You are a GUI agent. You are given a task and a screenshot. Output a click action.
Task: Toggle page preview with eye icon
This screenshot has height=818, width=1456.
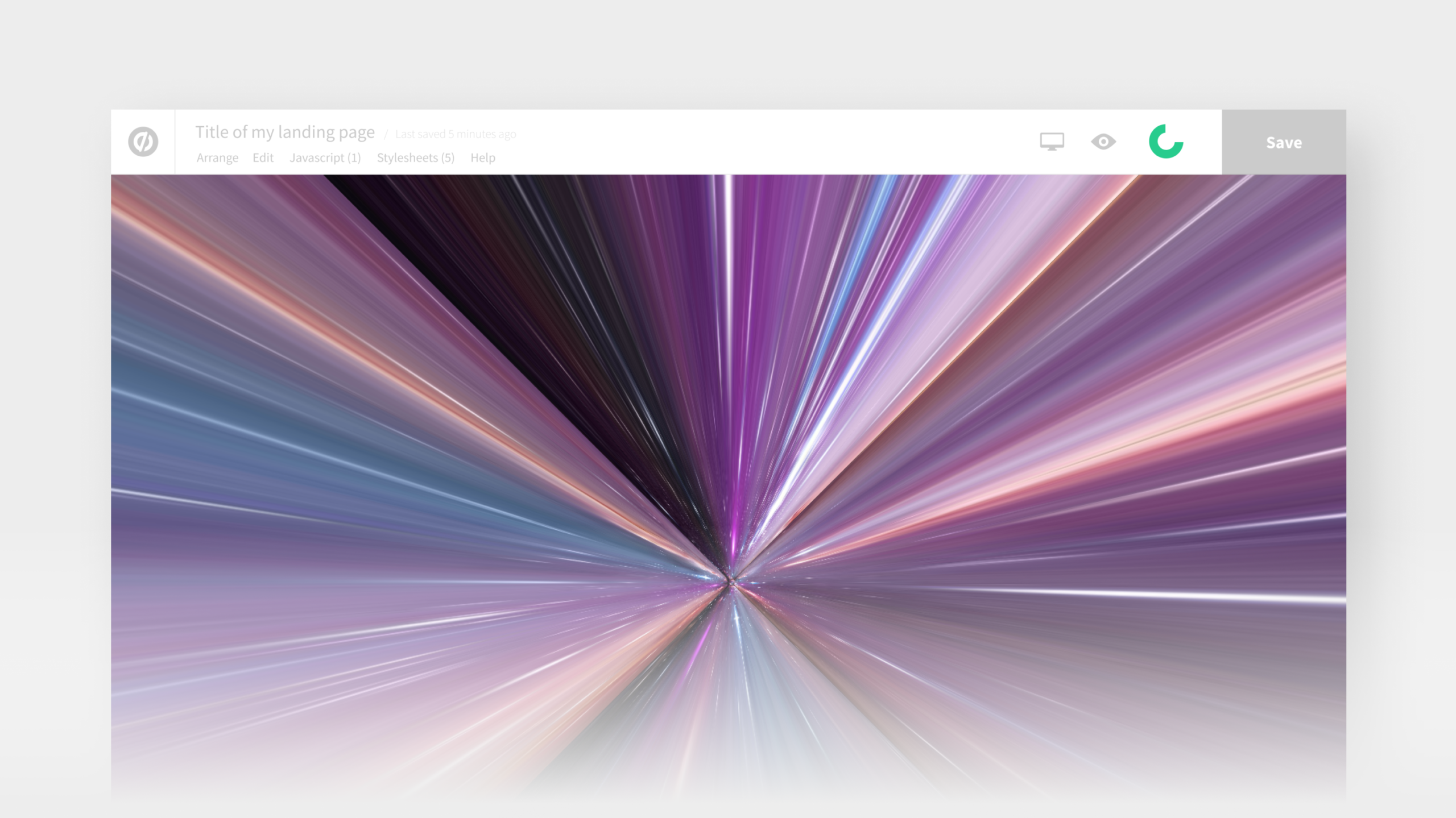click(1103, 141)
